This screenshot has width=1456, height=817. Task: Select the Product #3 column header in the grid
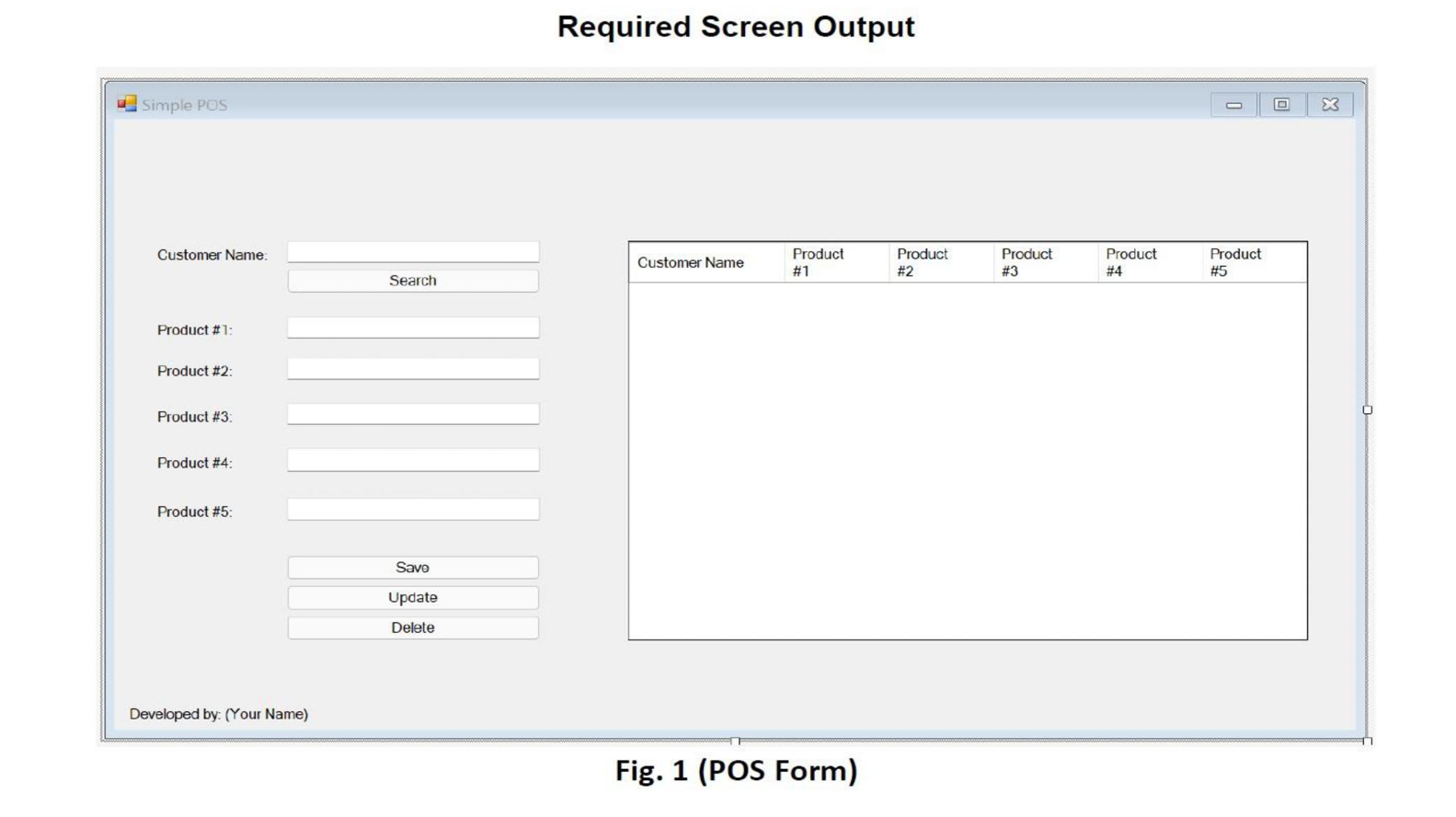click(1046, 262)
